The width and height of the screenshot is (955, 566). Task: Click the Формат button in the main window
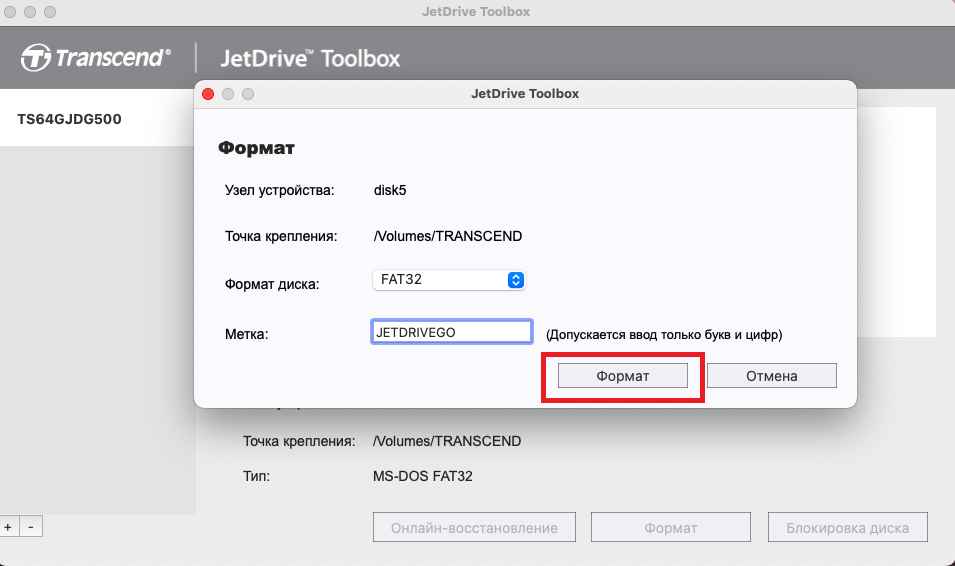(x=671, y=528)
